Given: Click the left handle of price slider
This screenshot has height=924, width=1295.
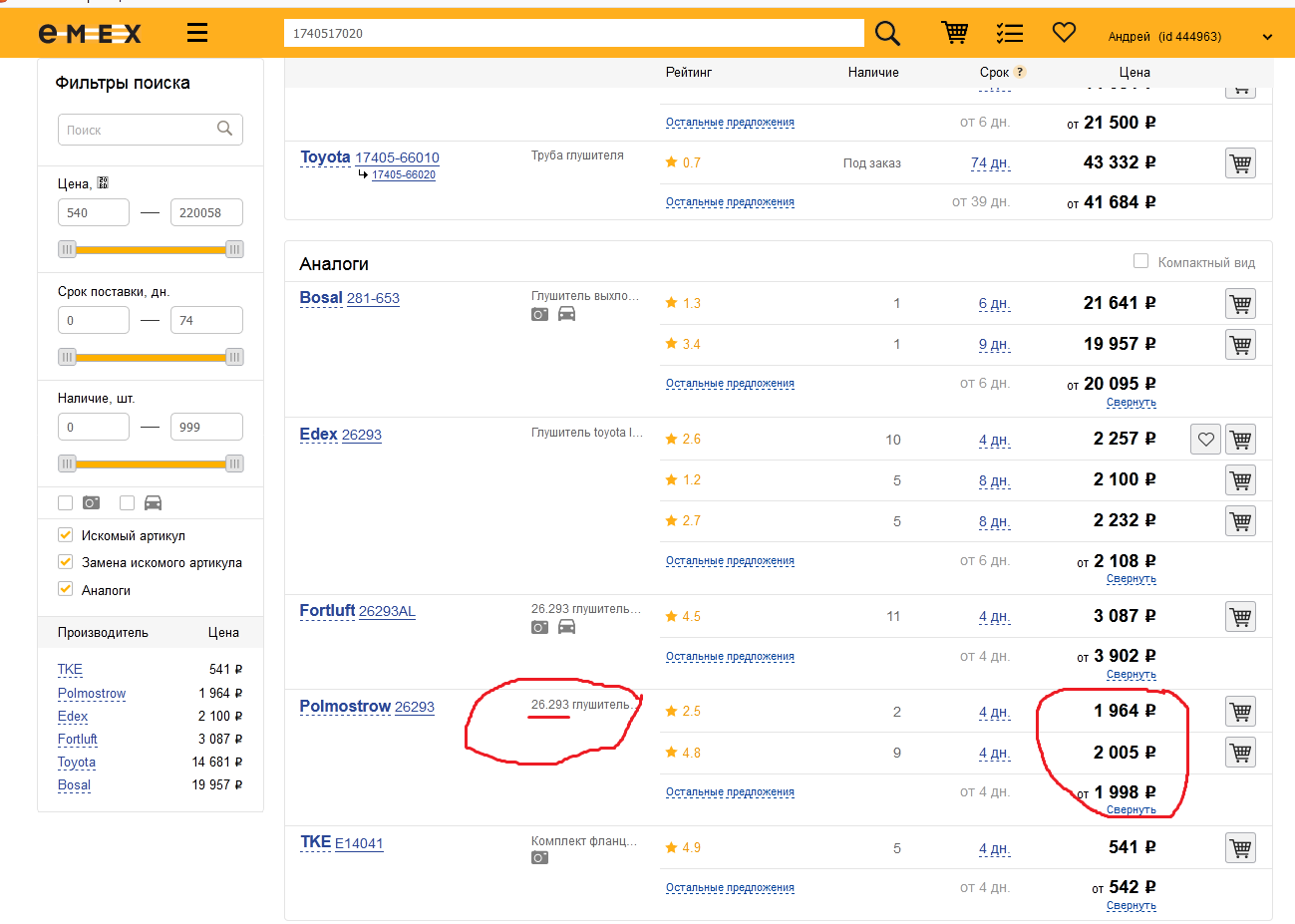Looking at the screenshot, I should point(67,249).
